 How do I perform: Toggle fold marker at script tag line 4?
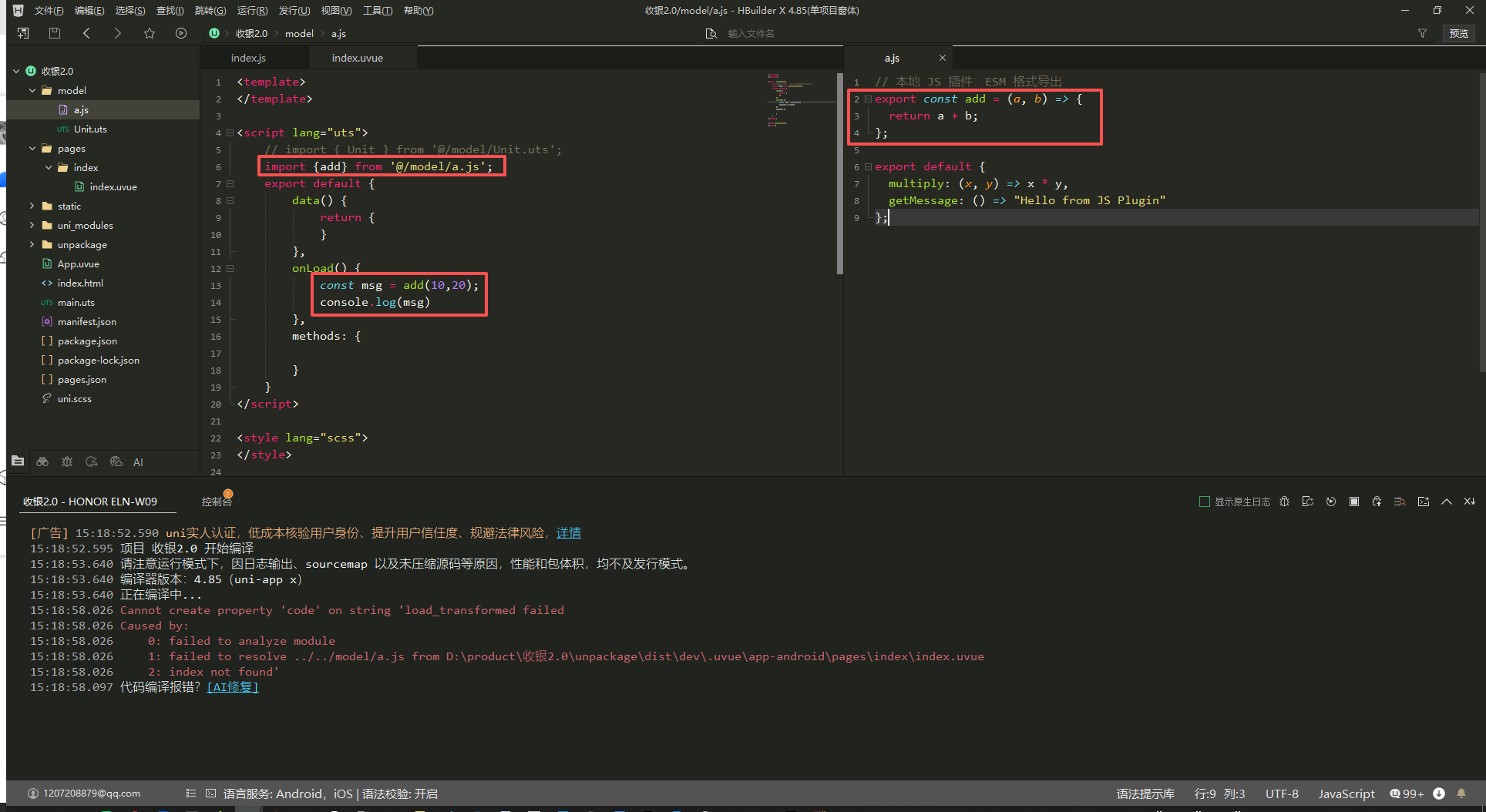coord(230,133)
